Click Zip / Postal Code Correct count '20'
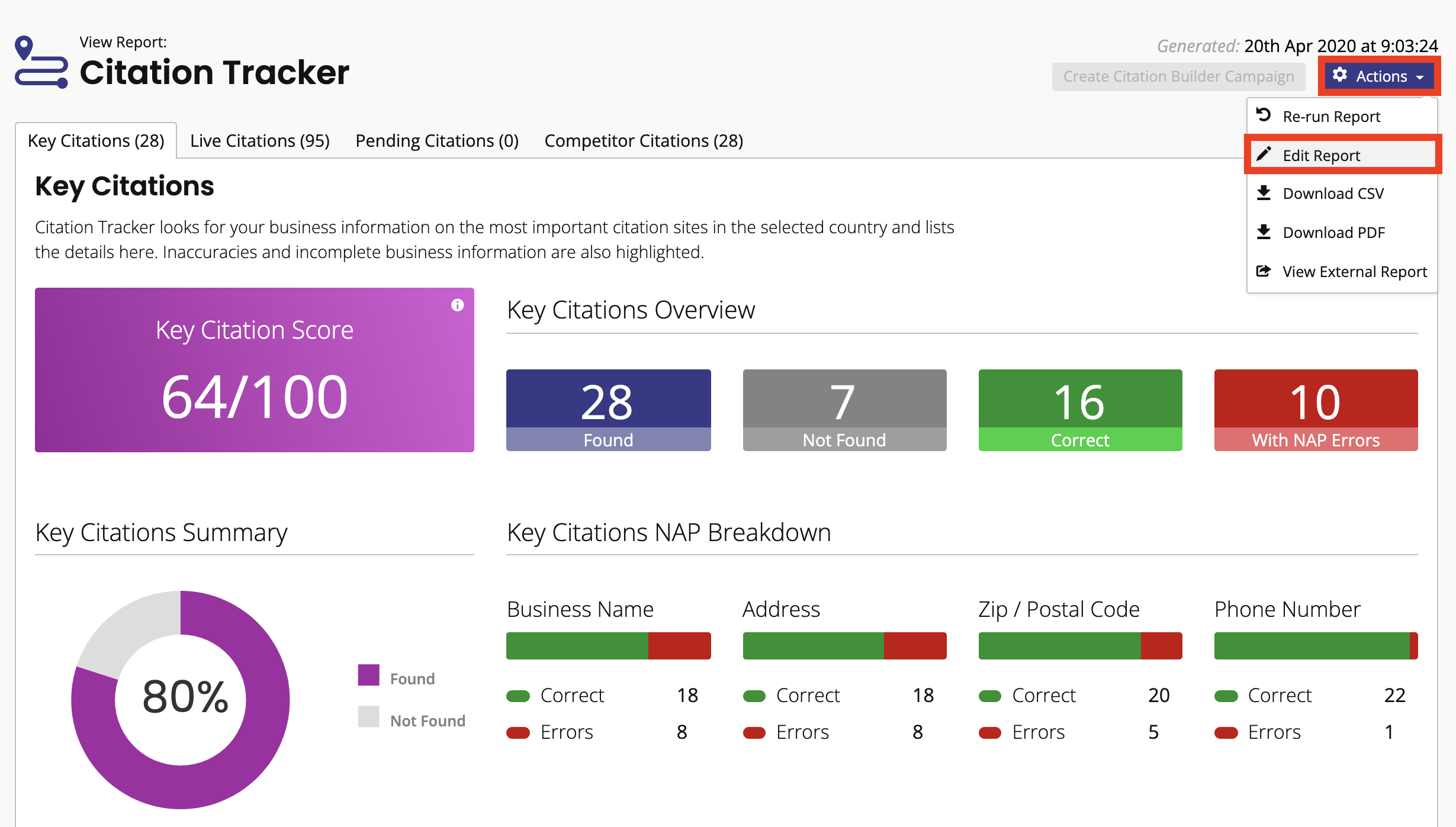1456x827 pixels. 1159,695
